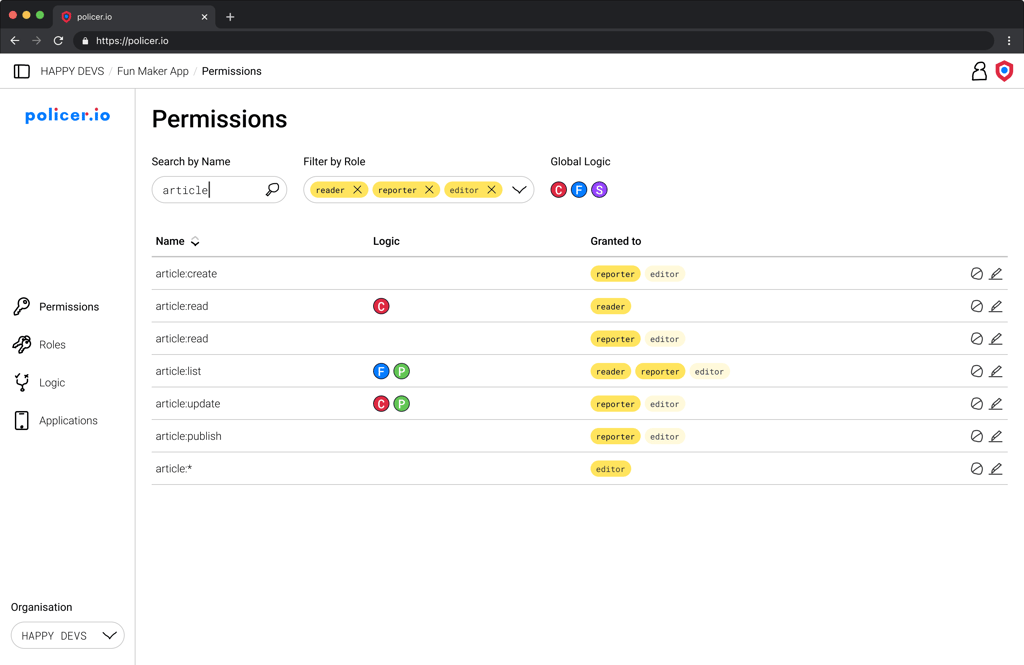Click the policer shield icon in the header
The height and width of the screenshot is (665, 1024).
(x=1004, y=71)
